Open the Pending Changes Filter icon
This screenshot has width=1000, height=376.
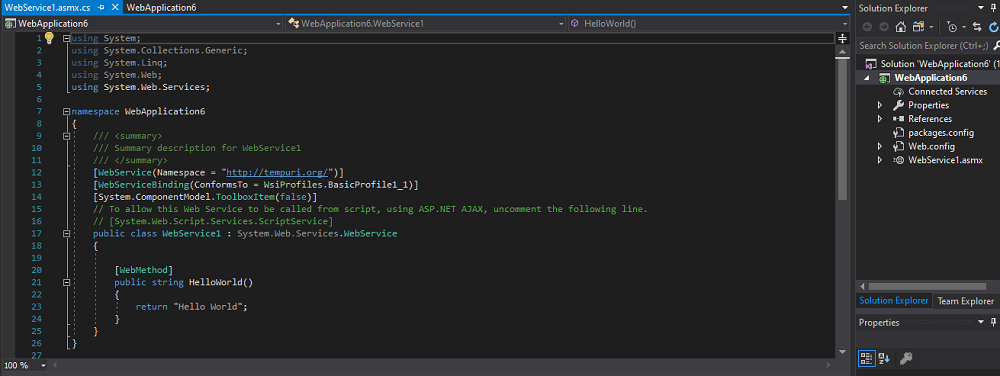(x=953, y=27)
